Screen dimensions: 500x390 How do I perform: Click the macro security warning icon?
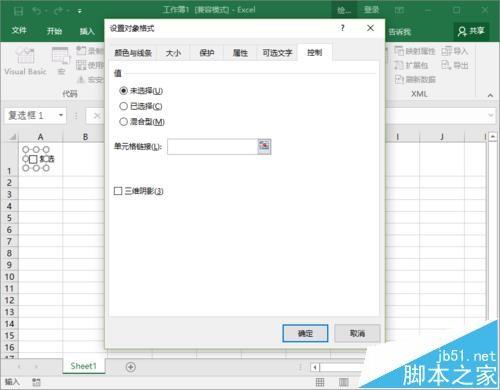(81, 79)
